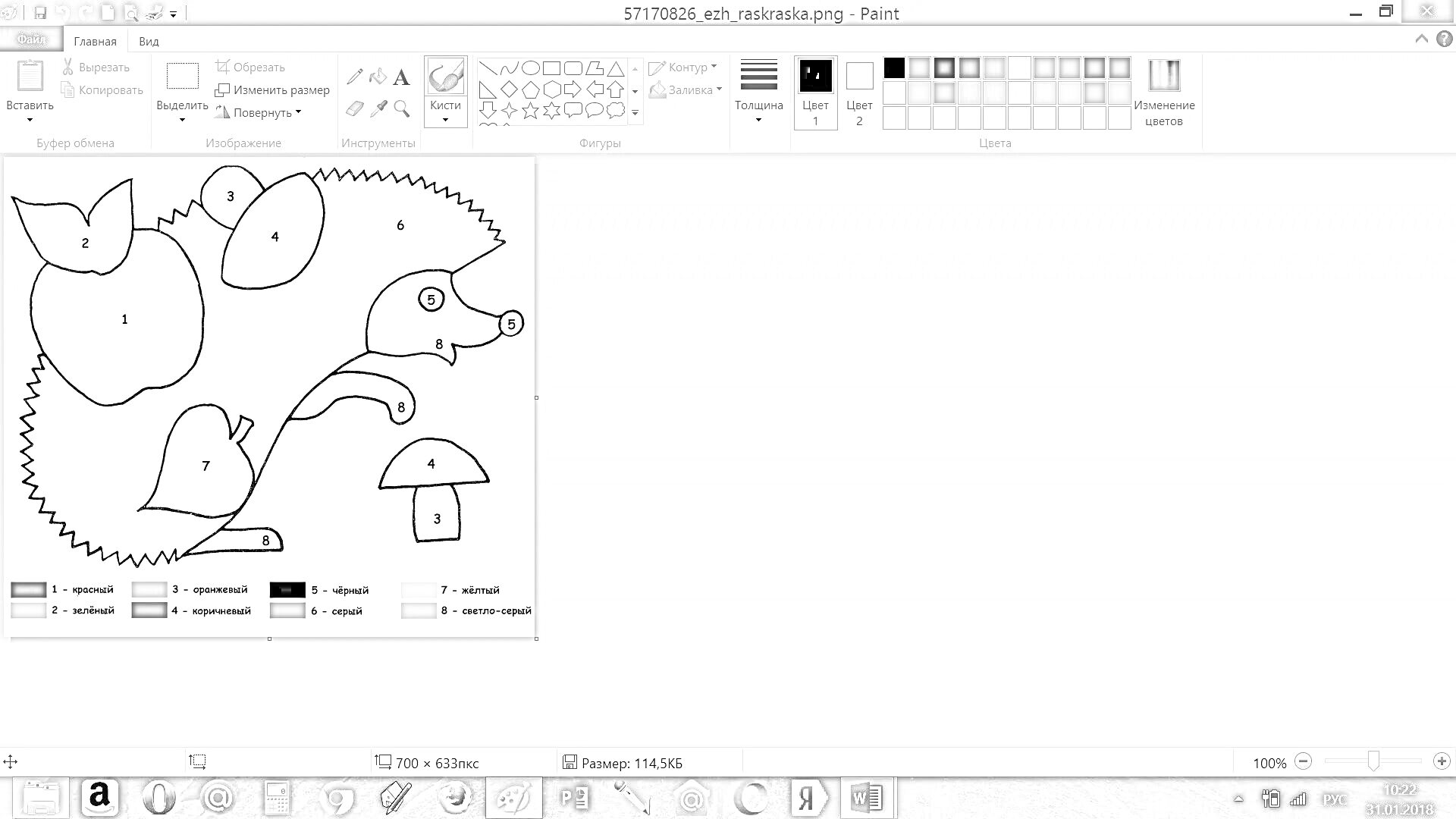1456x819 pixels.
Task: Switch to the Главная tab
Action: tap(95, 41)
